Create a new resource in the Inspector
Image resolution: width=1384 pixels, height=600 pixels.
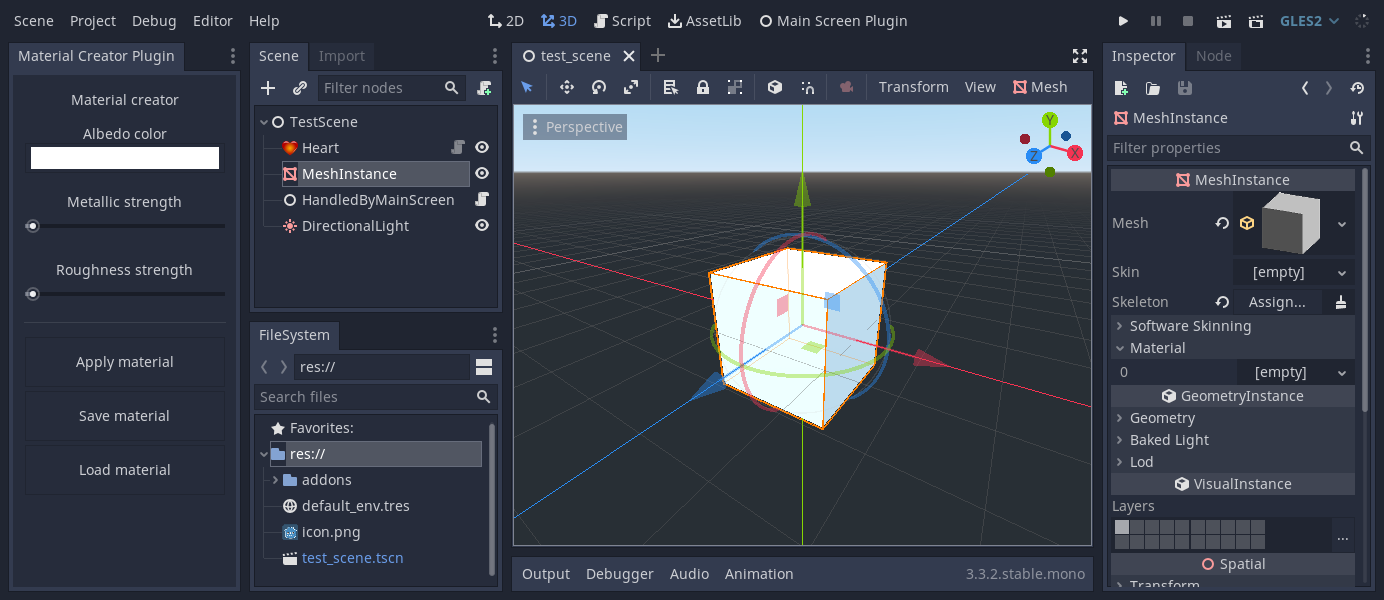1120,87
